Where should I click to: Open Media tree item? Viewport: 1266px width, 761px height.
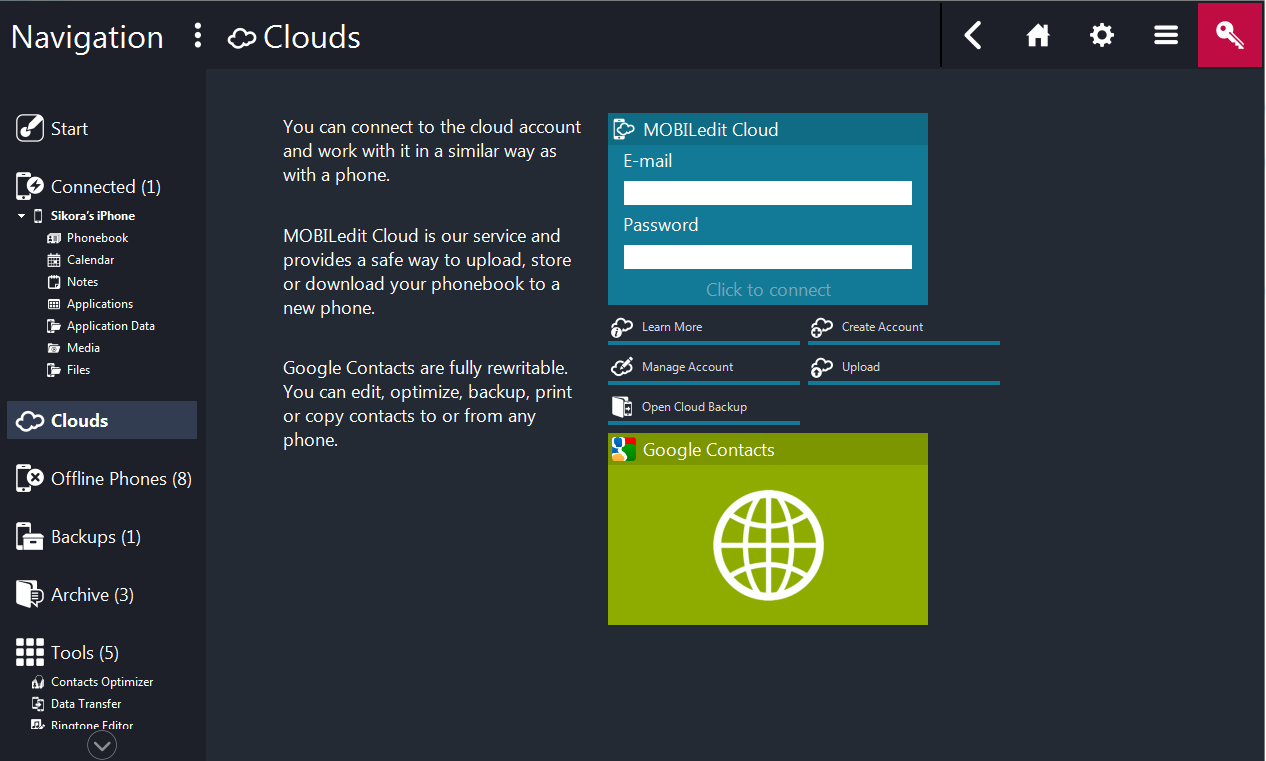pos(83,348)
